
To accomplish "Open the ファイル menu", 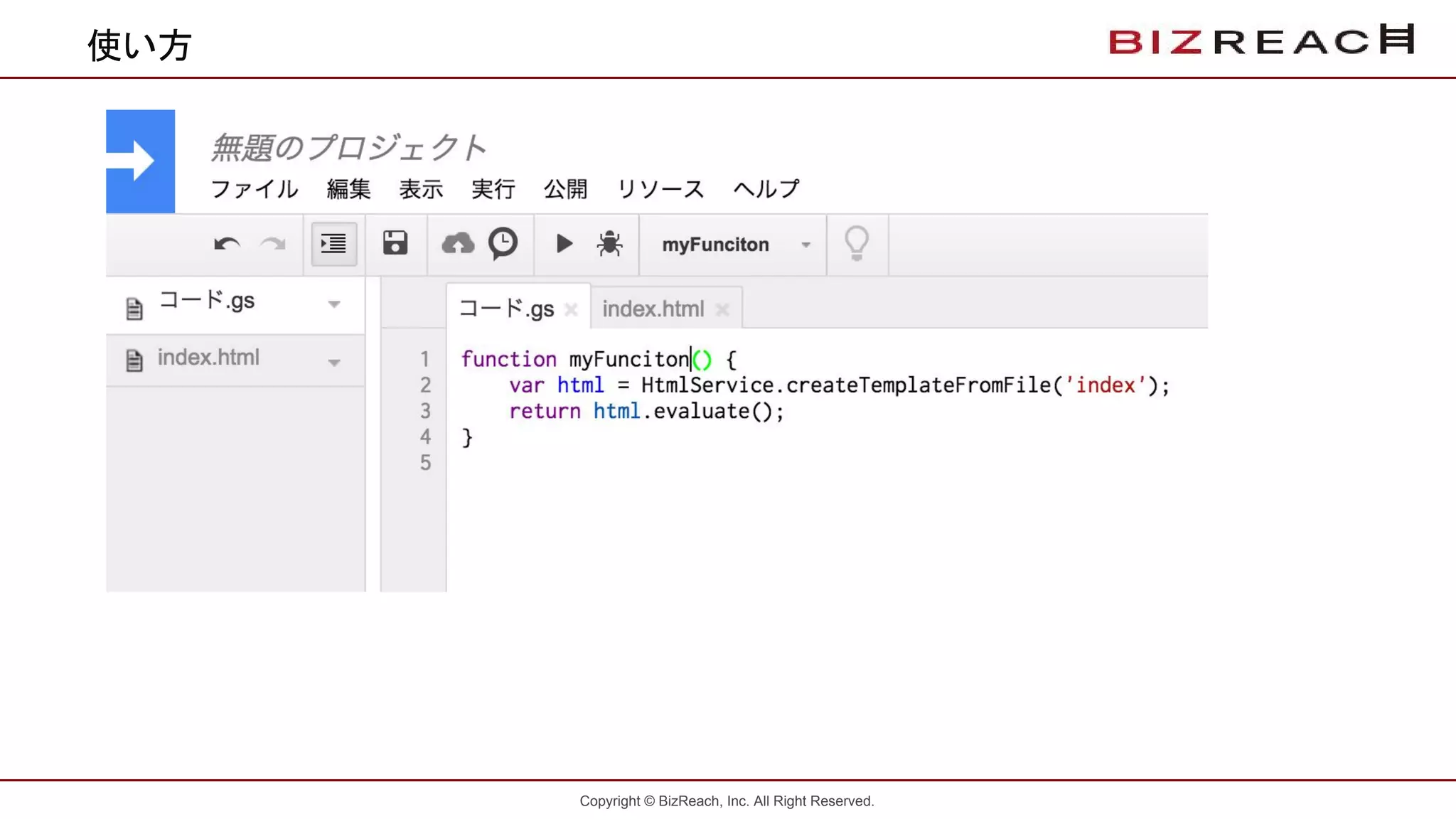I will click(255, 189).
